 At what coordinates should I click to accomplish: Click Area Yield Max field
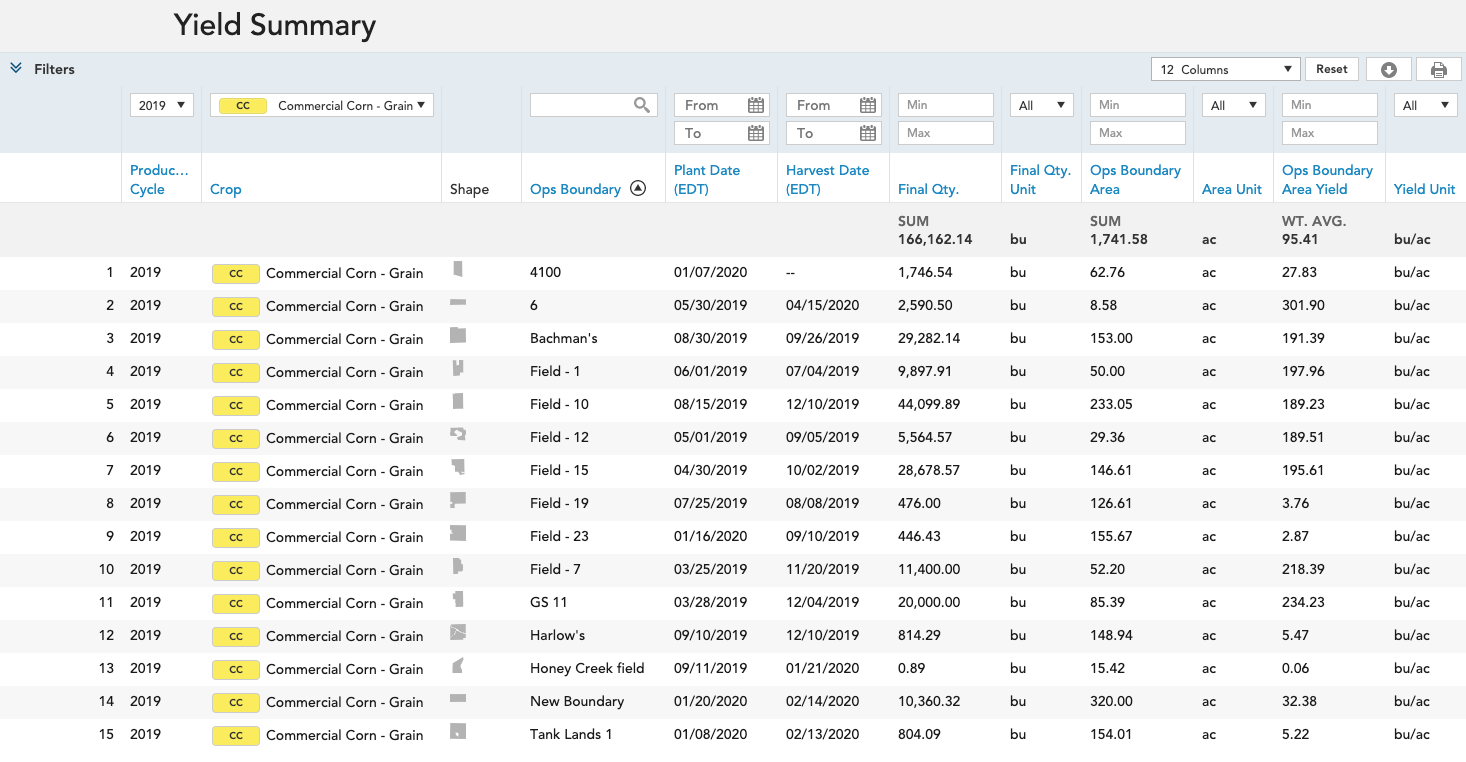pyautogui.click(x=1330, y=133)
